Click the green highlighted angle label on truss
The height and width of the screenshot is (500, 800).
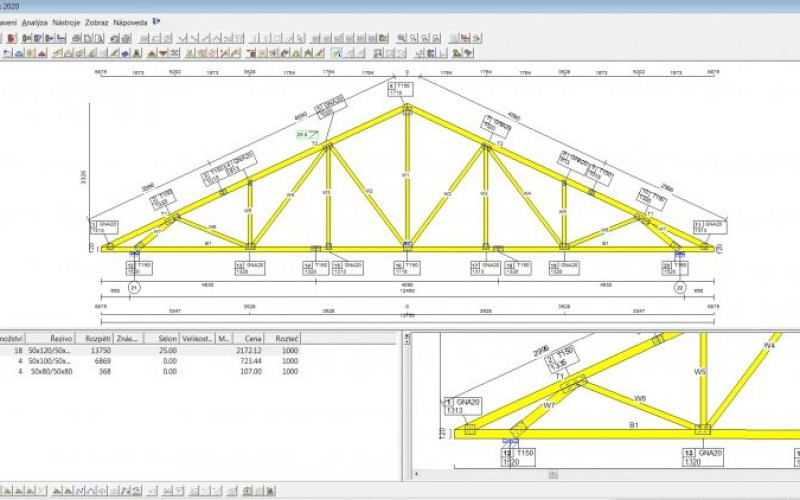308,135
